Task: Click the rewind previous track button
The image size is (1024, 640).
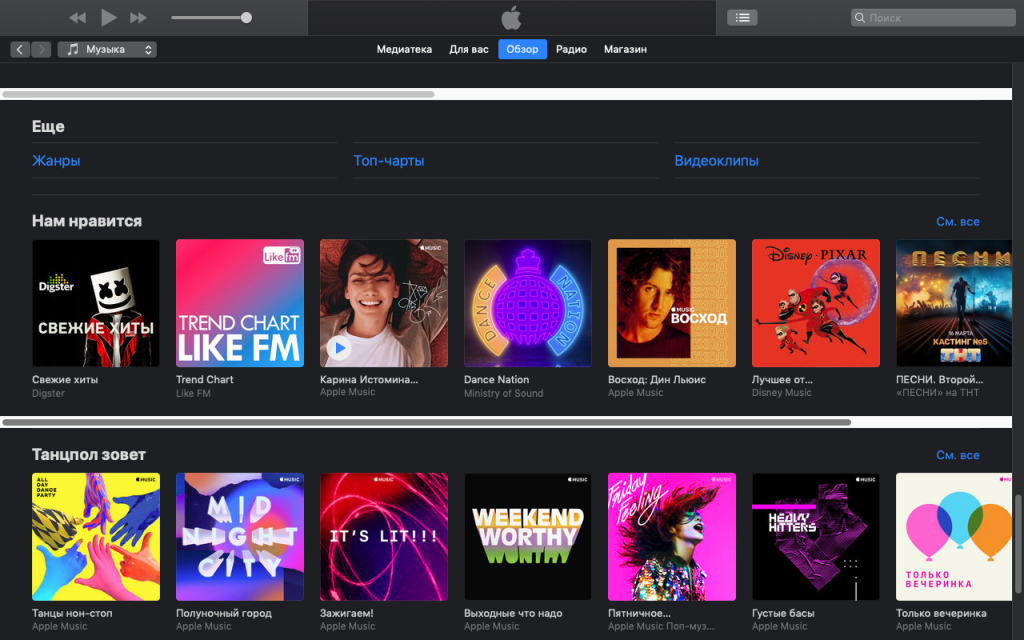Action: click(x=78, y=18)
